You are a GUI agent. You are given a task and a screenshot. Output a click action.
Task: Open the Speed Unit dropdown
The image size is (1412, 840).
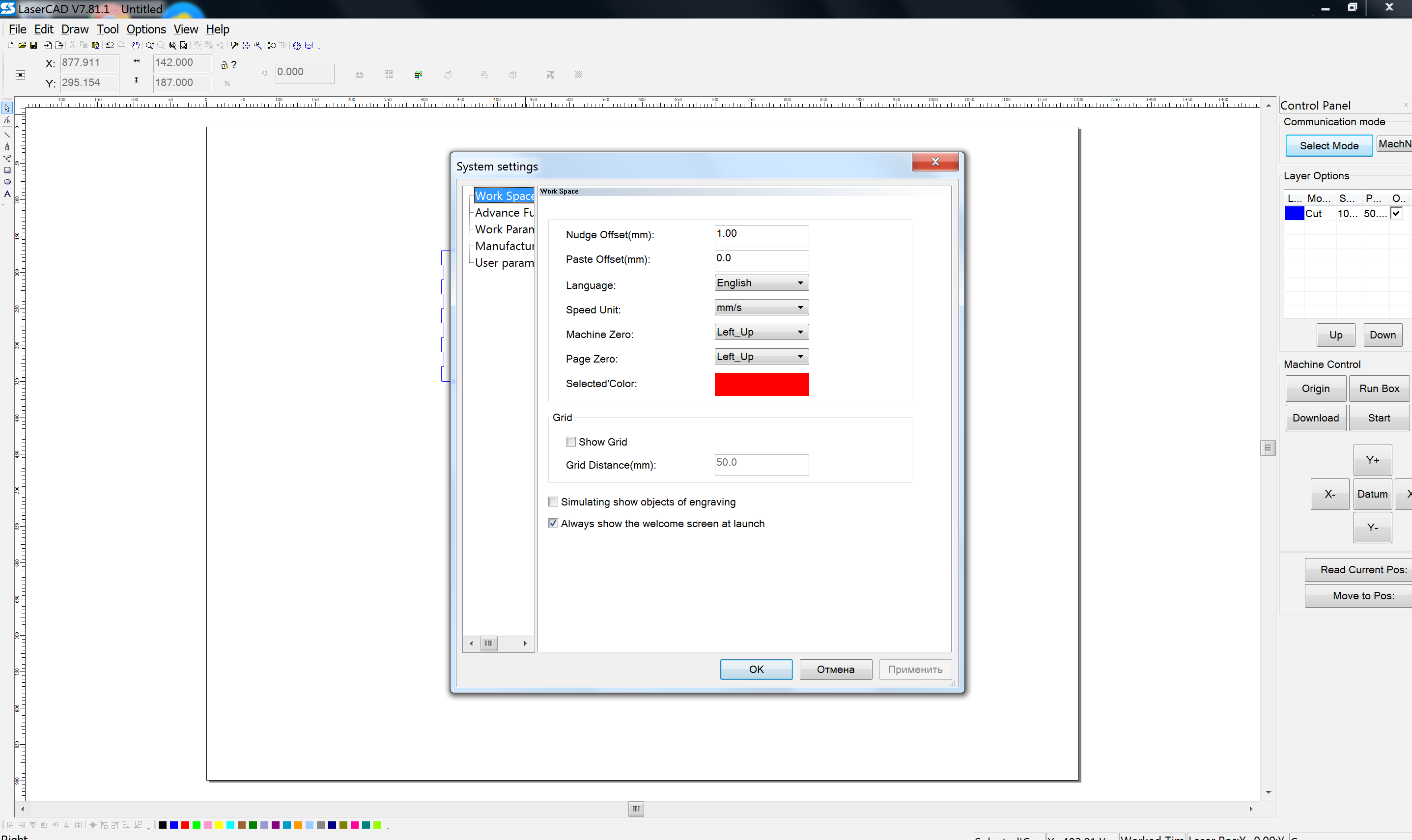tap(761, 308)
